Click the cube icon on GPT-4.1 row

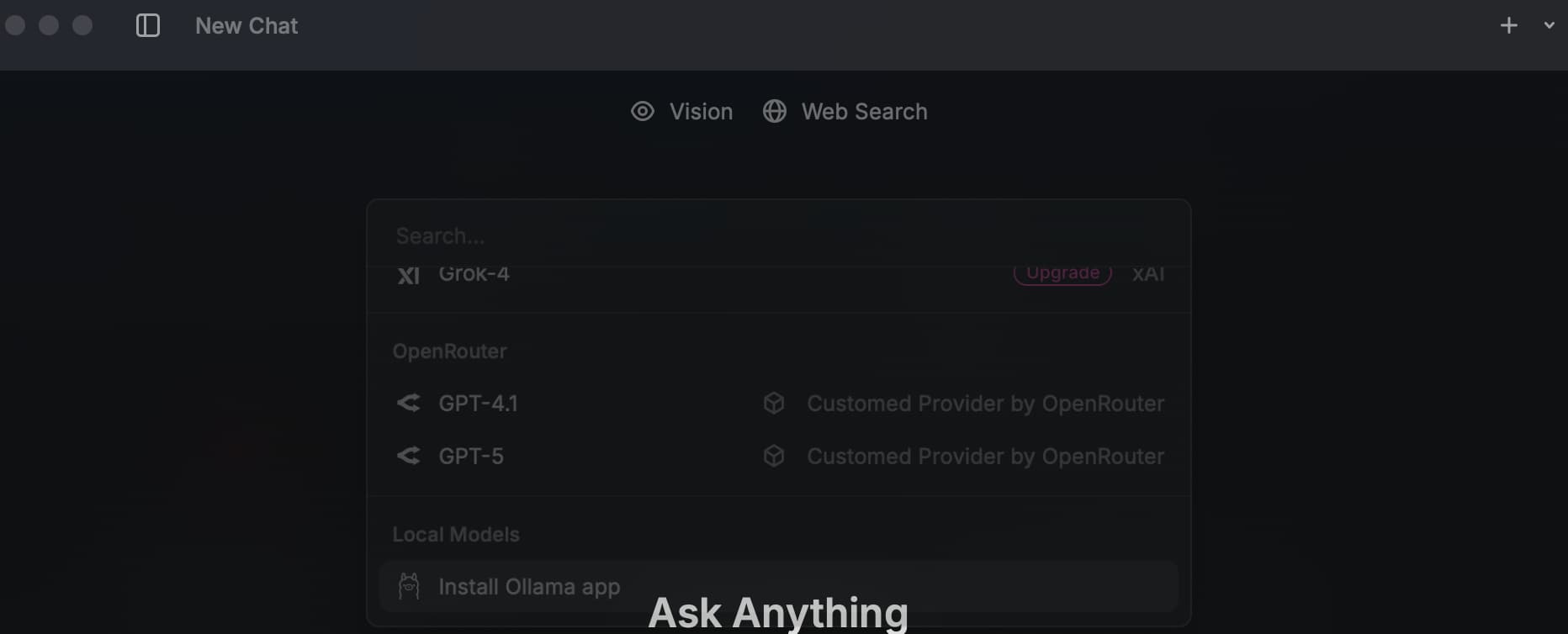click(774, 404)
